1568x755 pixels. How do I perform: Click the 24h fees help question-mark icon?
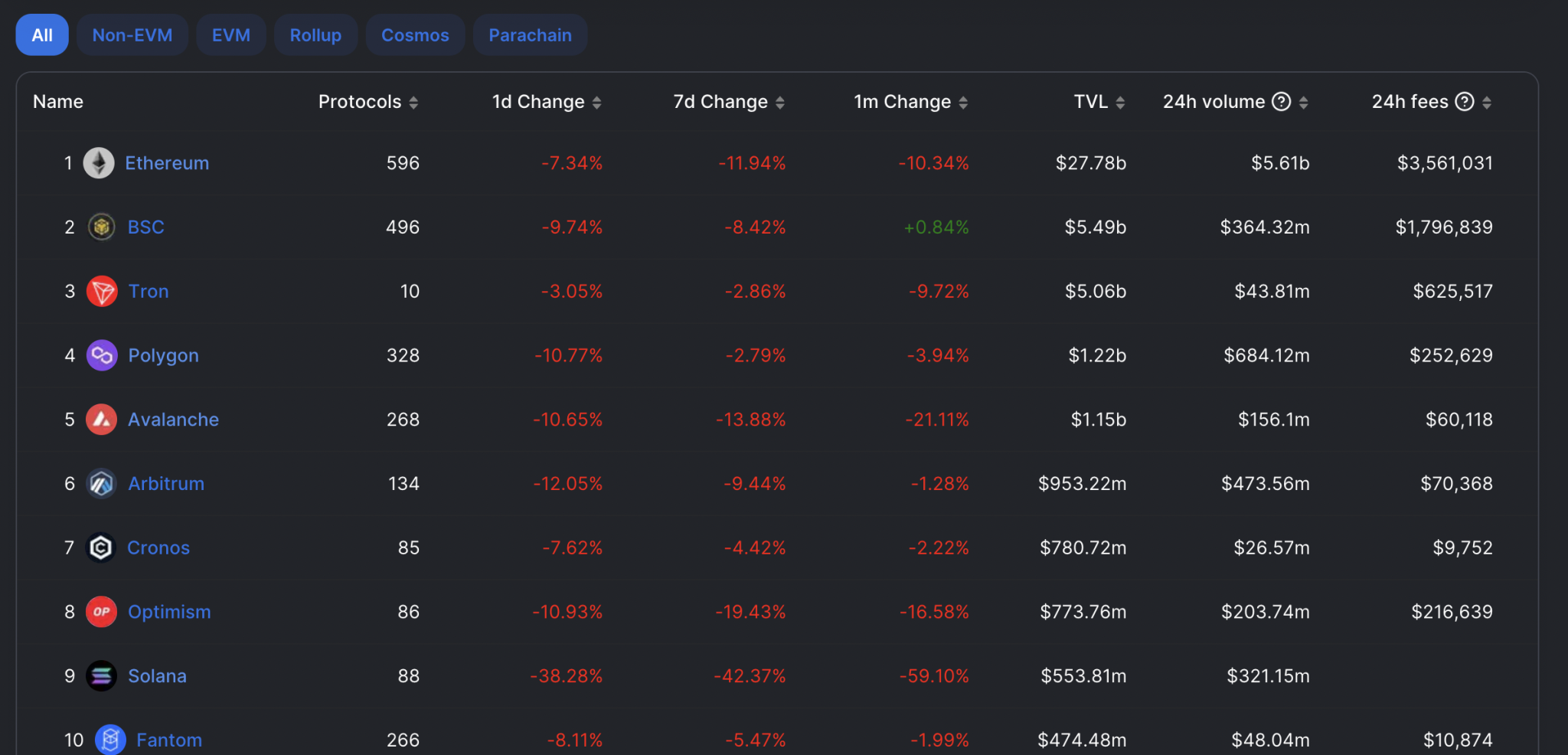click(x=1464, y=101)
